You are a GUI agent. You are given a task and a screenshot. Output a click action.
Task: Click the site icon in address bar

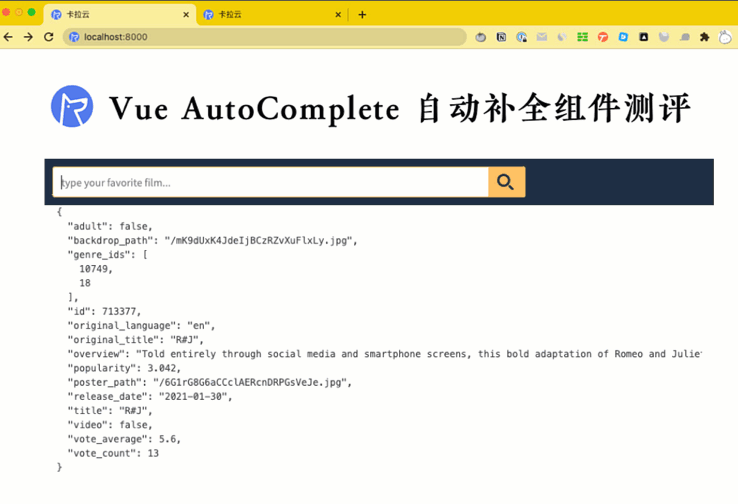click(x=74, y=37)
